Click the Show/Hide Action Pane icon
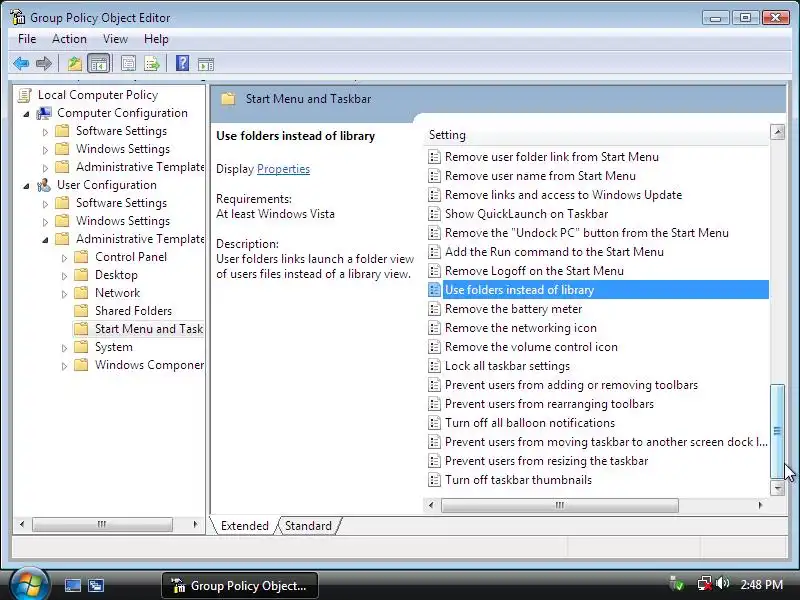Screen dimensions: 800x600 coord(206,65)
